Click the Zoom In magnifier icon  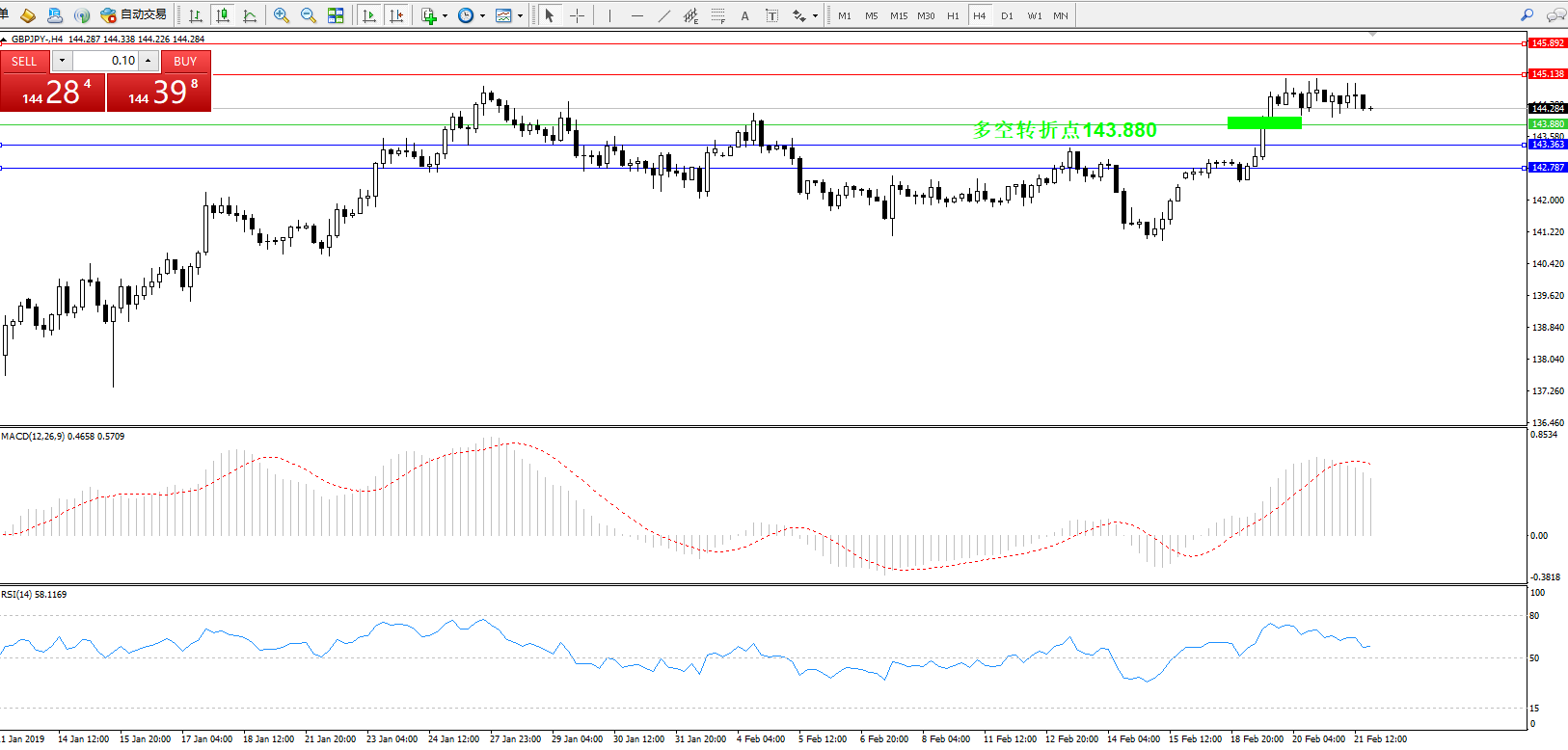pyautogui.click(x=282, y=15)
